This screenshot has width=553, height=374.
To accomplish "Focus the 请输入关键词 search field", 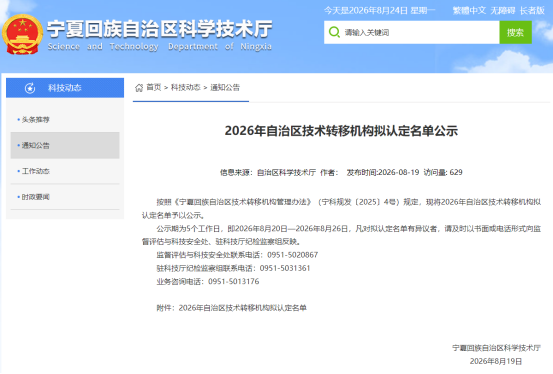I will [x=412, y=32].
